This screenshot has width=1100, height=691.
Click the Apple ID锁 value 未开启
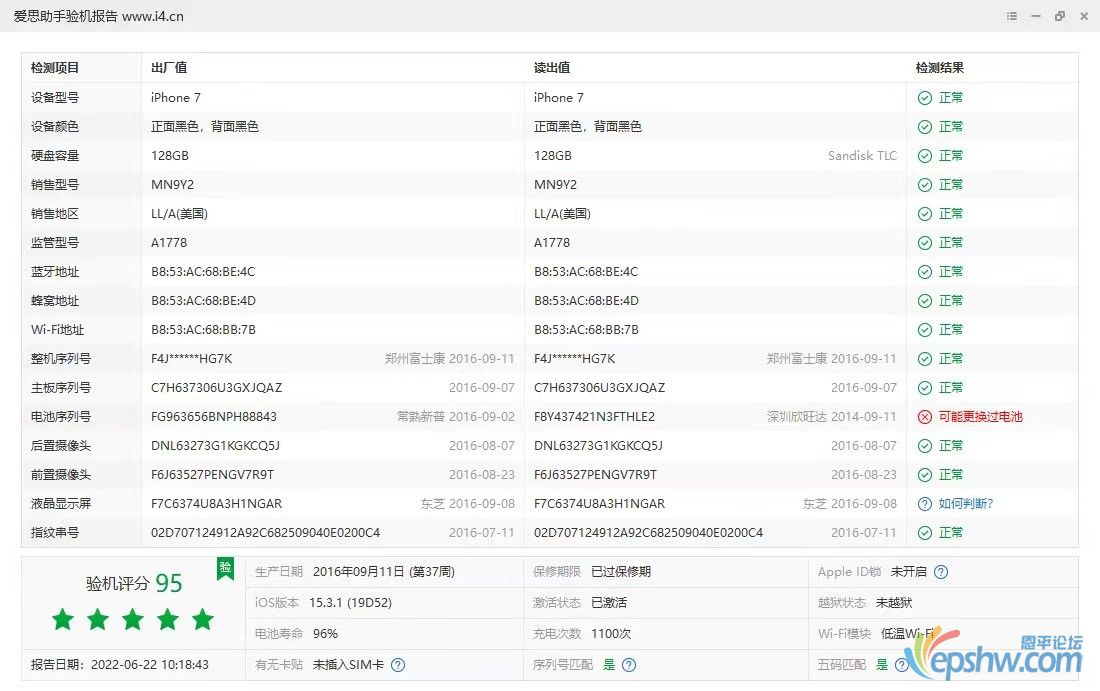tap(908, 572)
